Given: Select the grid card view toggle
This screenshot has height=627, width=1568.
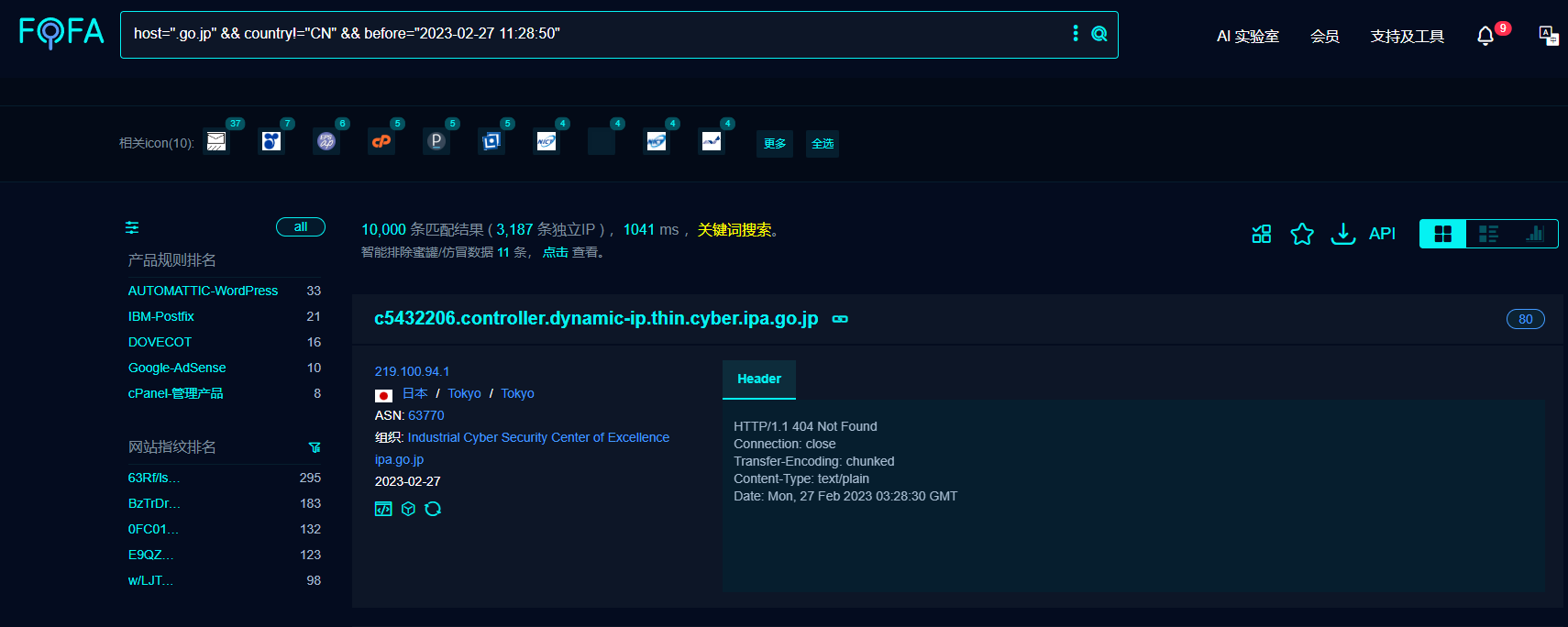Looking at the screenshot, I should (x=1442, y=234).
